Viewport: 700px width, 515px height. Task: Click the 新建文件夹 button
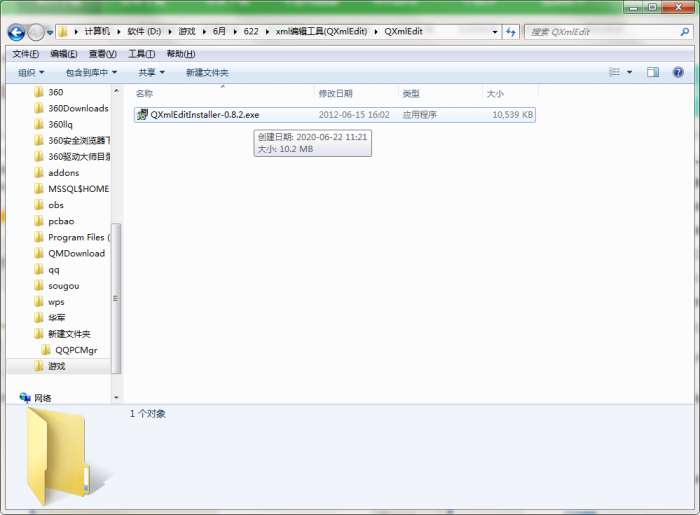click(x=207, y=72)
